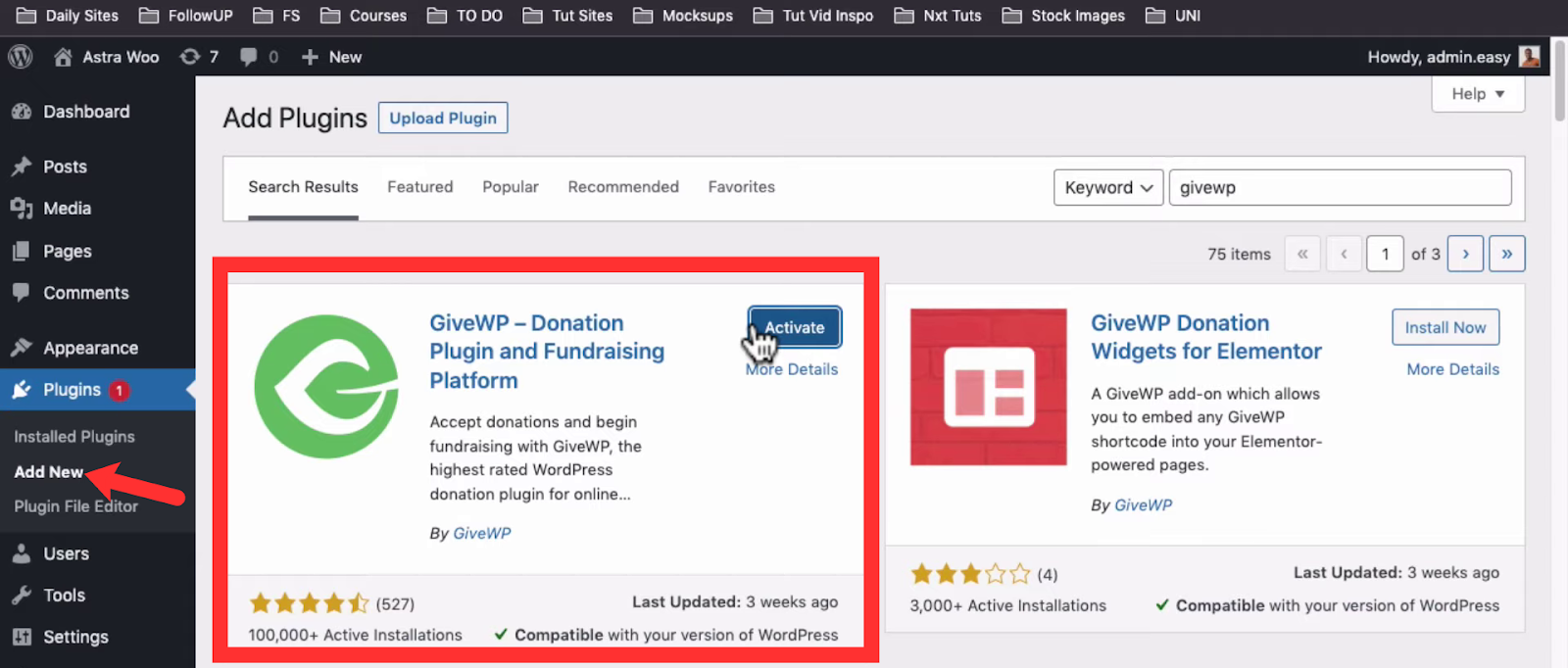Click the 75 items count text
The height and width of the screenshot is (668, 1568).
[1239, 255]
